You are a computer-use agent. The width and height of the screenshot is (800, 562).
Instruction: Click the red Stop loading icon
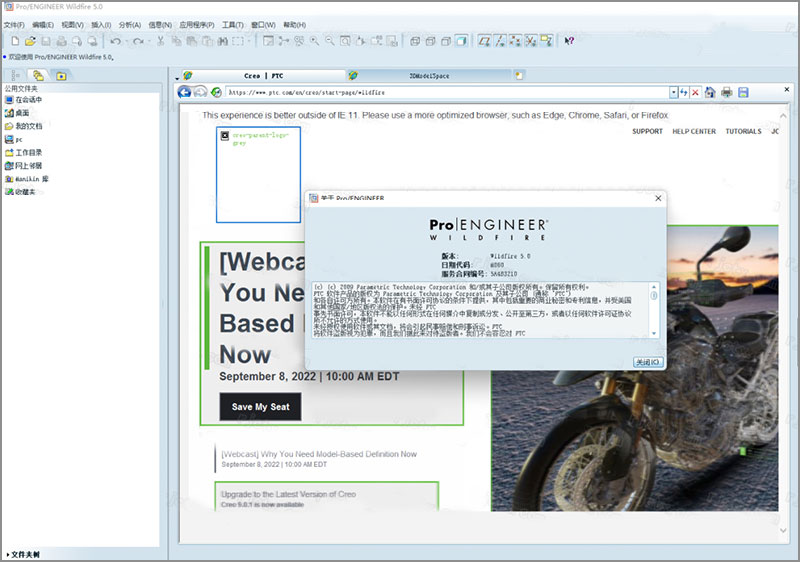(x=694, y=92)
